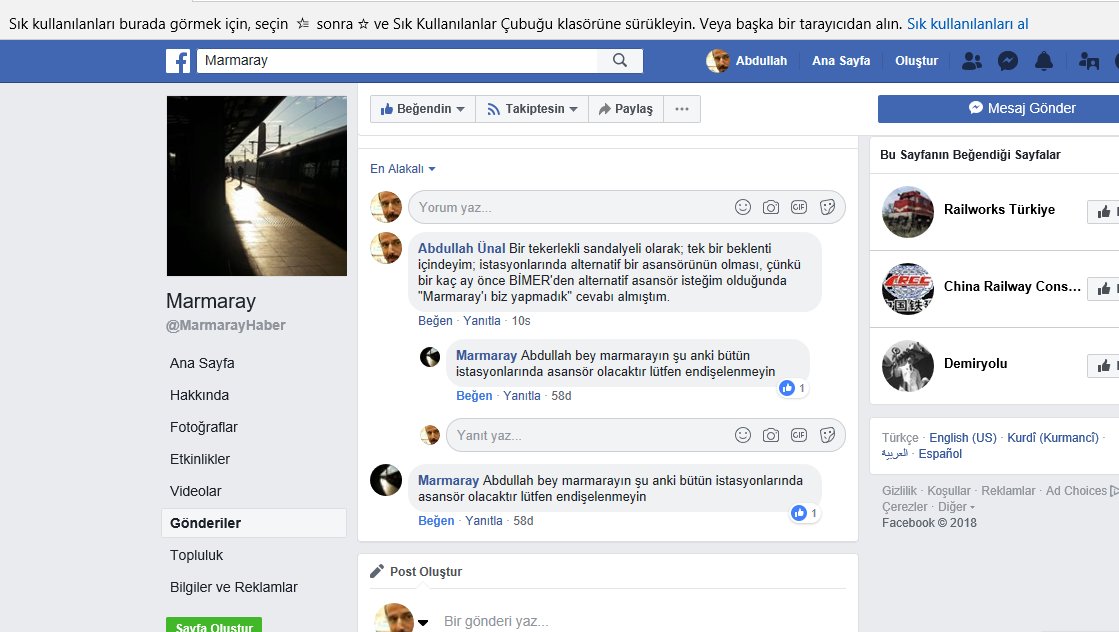The image size is (1119, 632).
Task: Click the Facebook logo icon
Action: click(x=178, y=61)
